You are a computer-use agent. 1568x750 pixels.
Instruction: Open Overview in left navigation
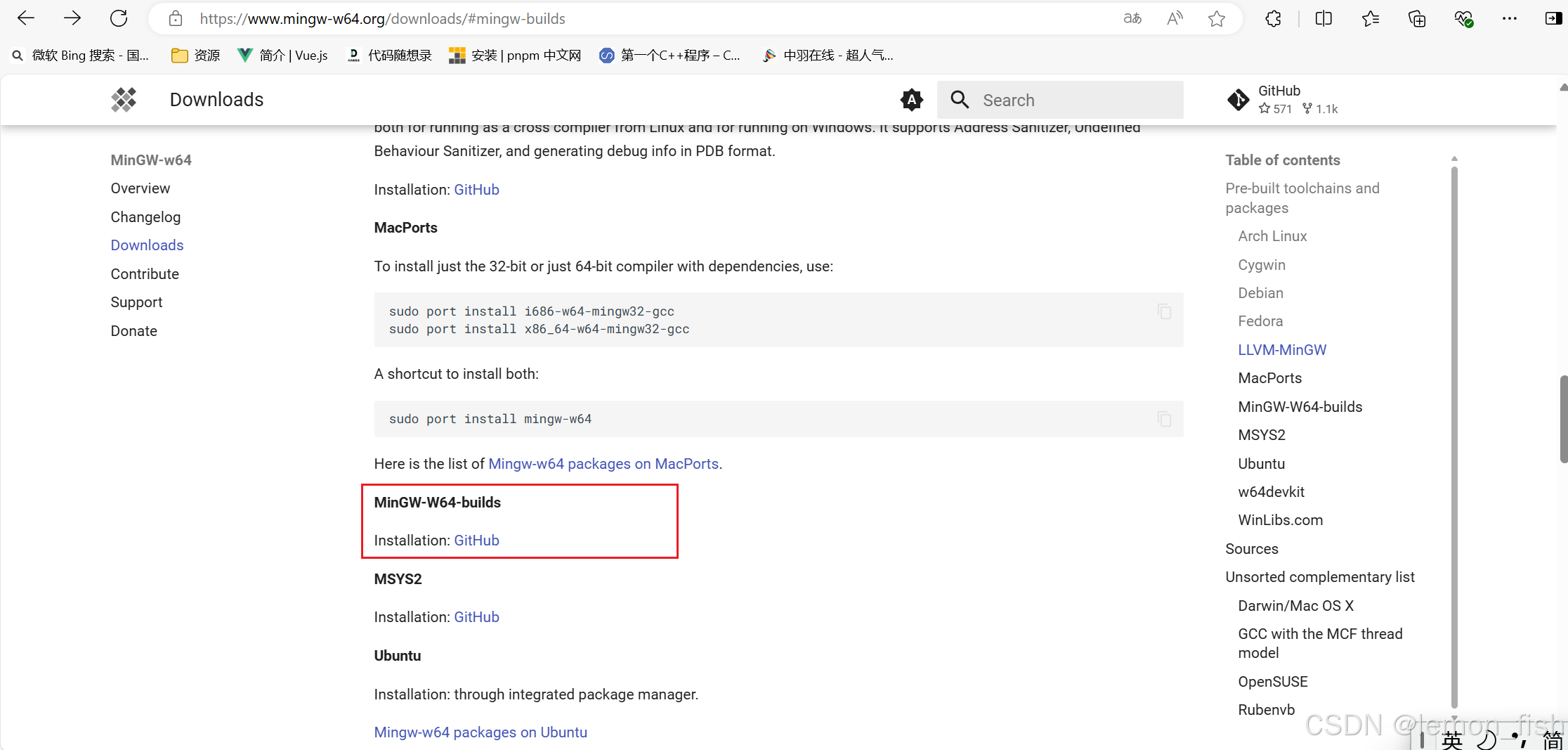[x=141, y=188]
